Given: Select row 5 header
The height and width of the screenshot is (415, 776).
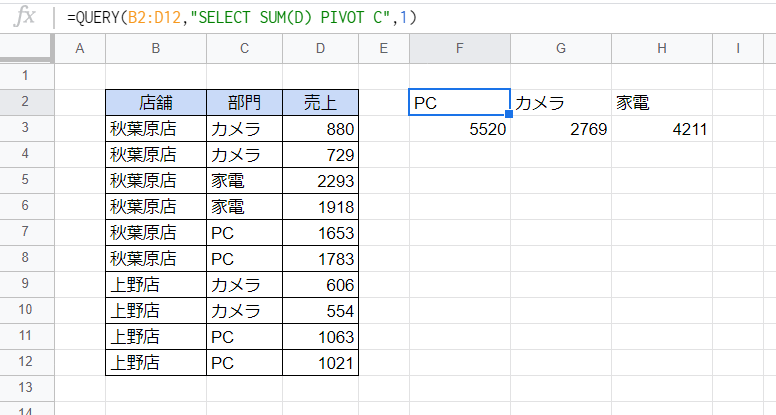Looking at the screenshot, I should (x=25, y=180).
